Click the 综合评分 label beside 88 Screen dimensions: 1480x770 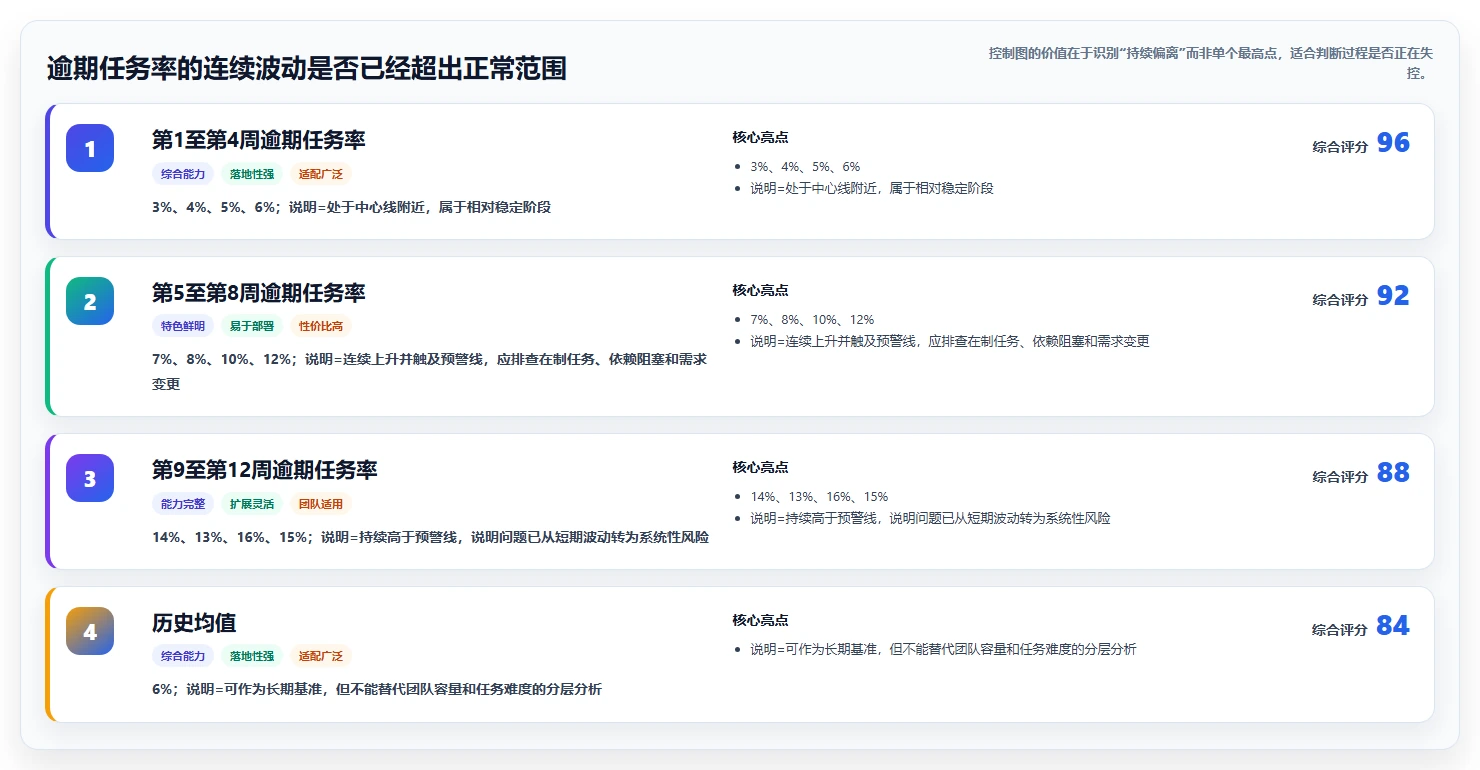[x=1340, y=477]
